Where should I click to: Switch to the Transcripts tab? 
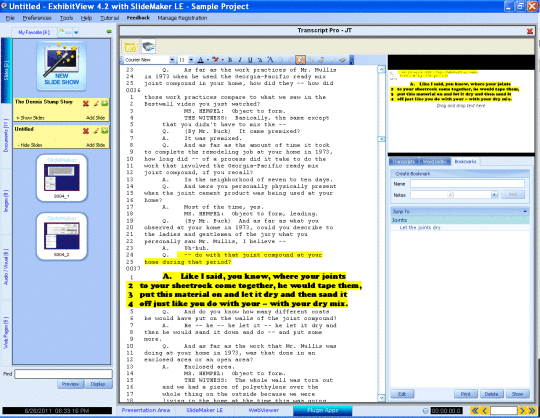pos(404,161)
